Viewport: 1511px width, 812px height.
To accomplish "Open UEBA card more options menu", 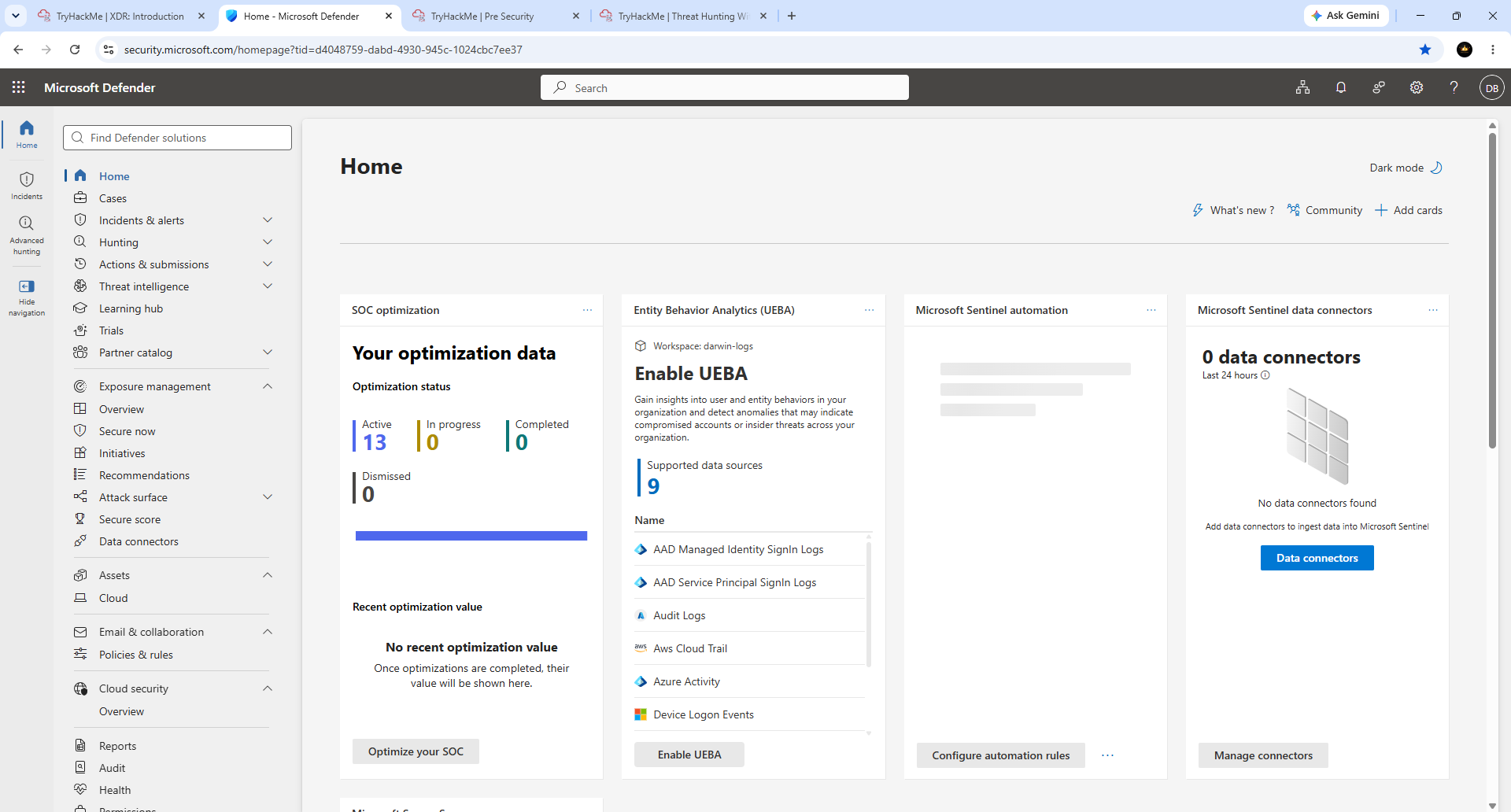I will 869,310.
